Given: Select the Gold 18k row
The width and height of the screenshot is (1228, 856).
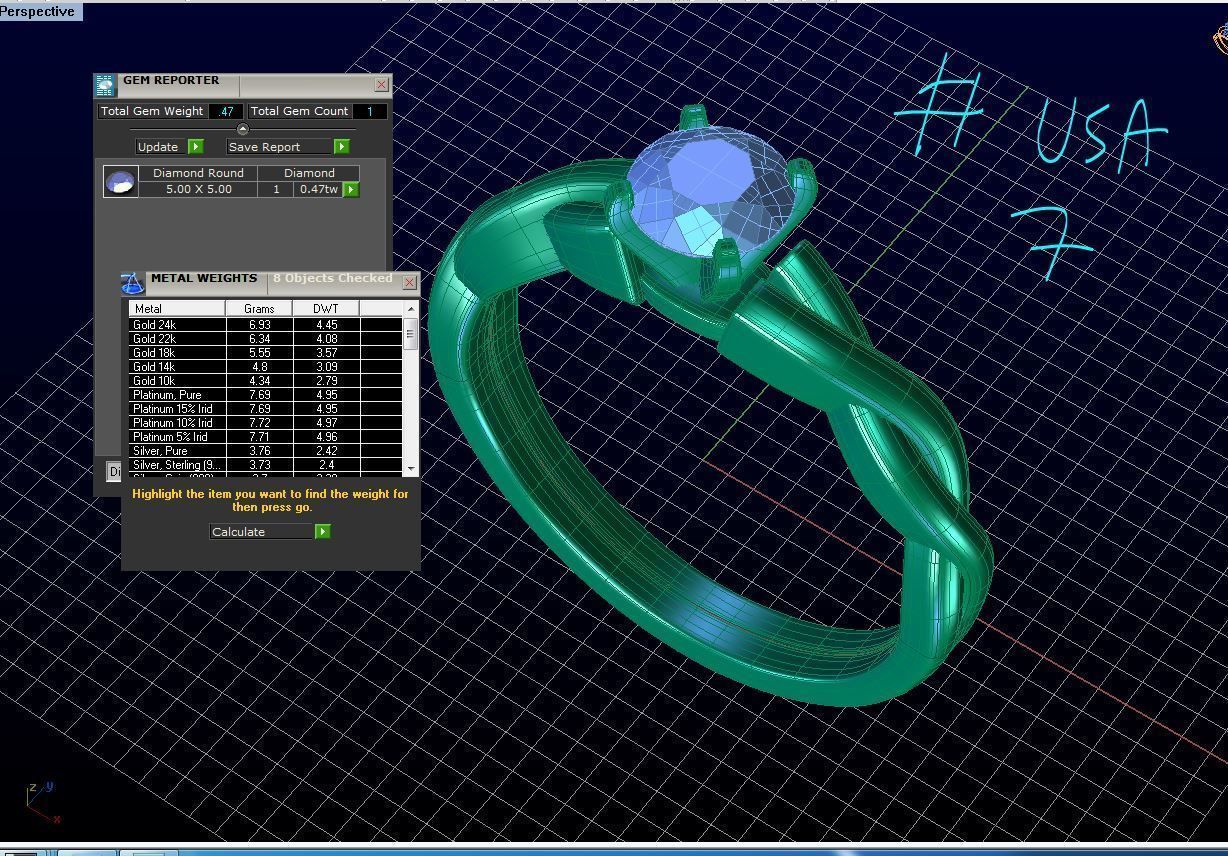Looking at the screenshot, I should point(265,353).
